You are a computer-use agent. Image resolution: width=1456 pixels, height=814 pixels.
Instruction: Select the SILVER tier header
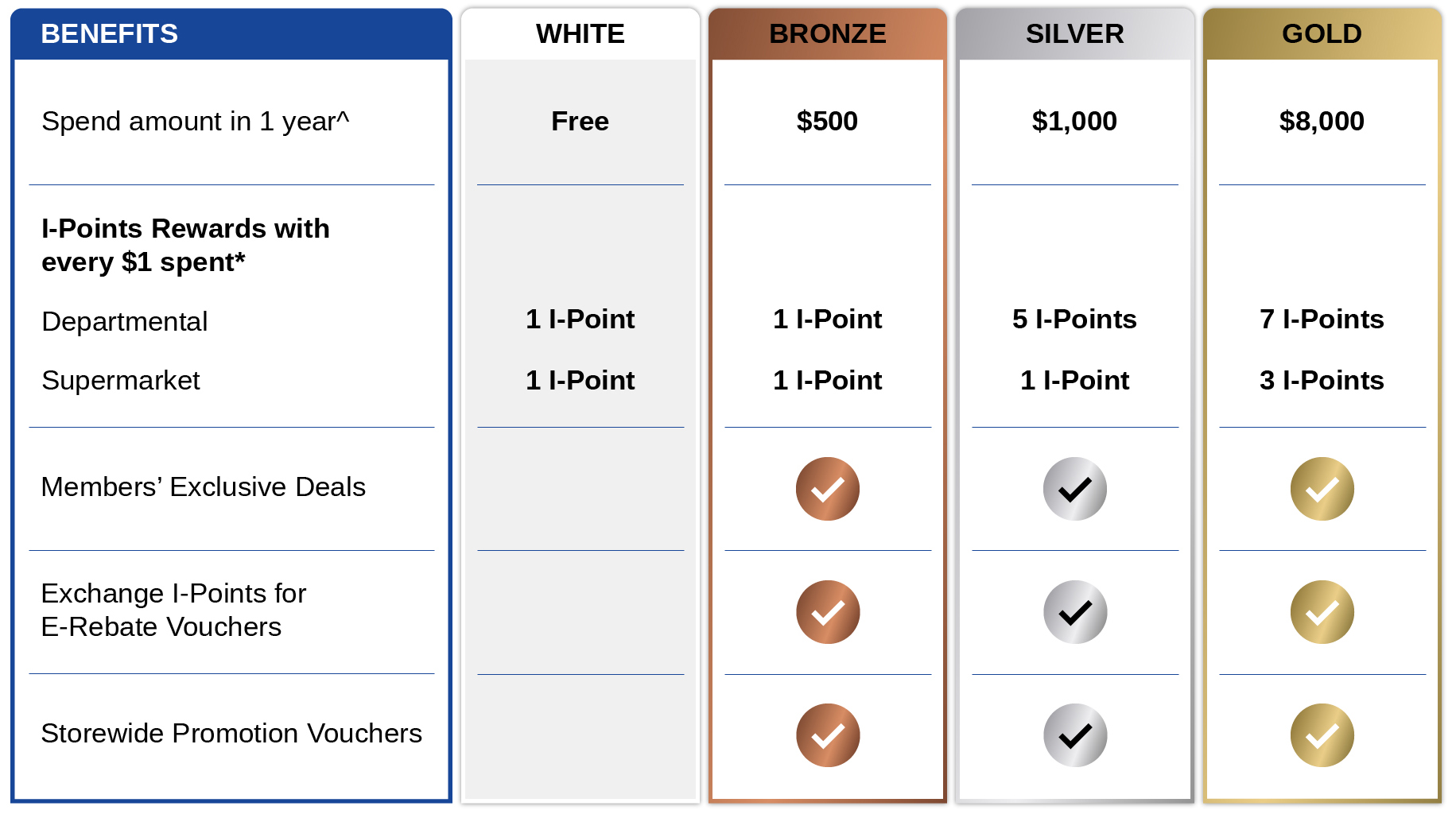pyautogui.click(x=1074, y=34)
